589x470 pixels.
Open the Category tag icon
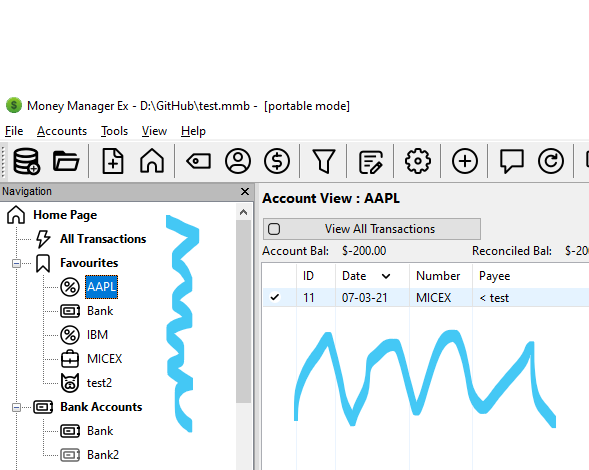(x=199, y=161)
